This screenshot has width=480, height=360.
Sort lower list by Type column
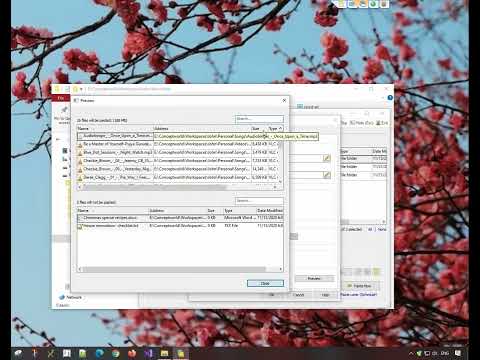(x=239, y=211)
